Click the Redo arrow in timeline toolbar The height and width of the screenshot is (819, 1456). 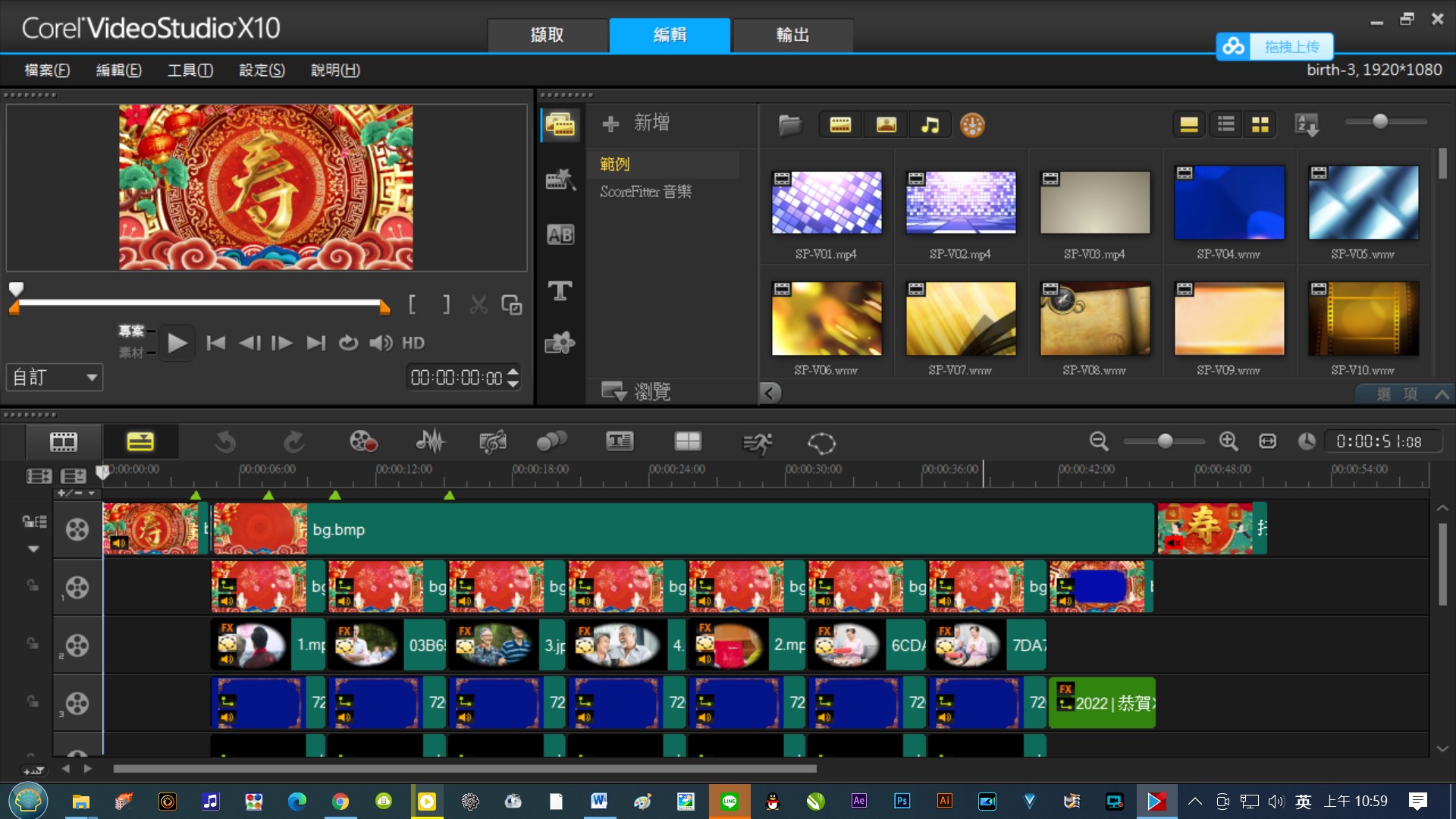[x=293, y=442]
